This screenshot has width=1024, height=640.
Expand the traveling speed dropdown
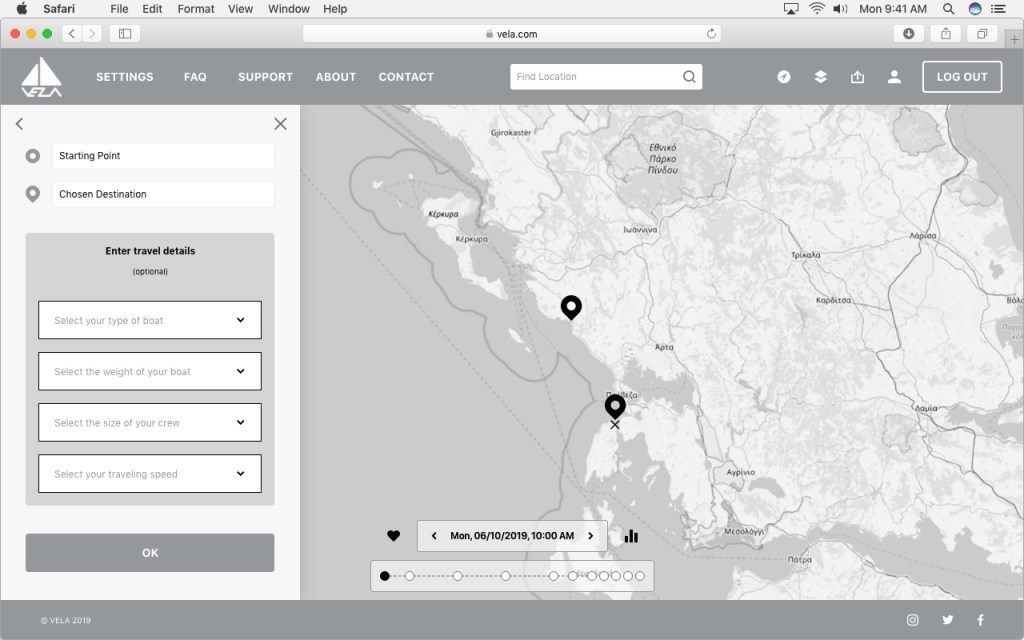pos(150,474)
